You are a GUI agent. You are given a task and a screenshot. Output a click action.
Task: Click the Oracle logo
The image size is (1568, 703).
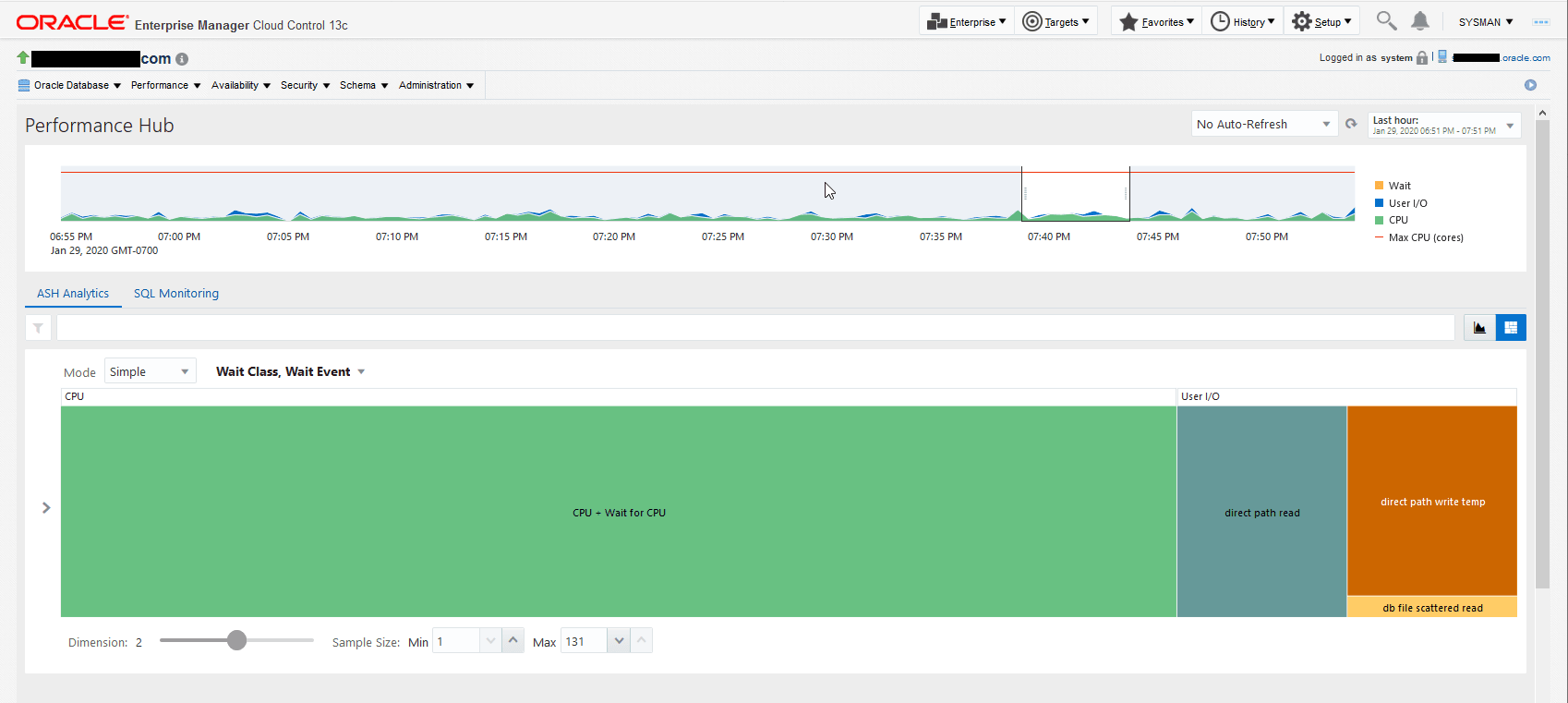click(73, 22)
